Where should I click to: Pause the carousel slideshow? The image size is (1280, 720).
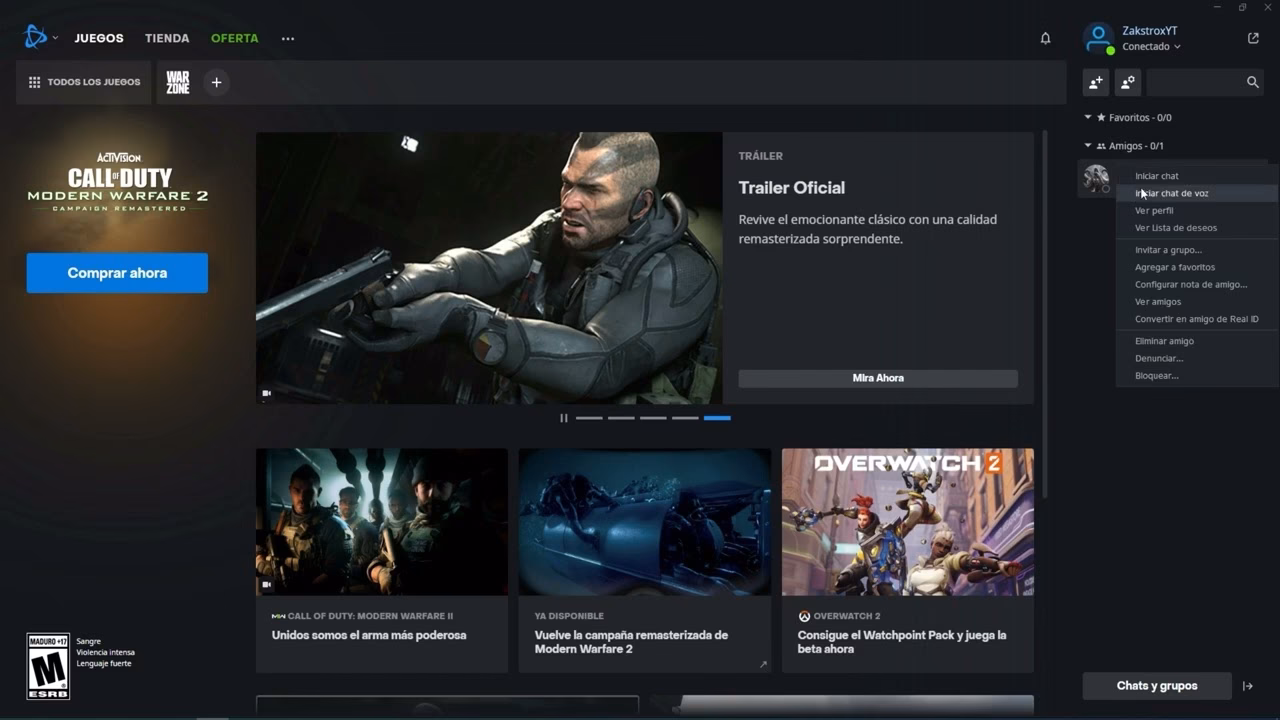tap(564, 418)
